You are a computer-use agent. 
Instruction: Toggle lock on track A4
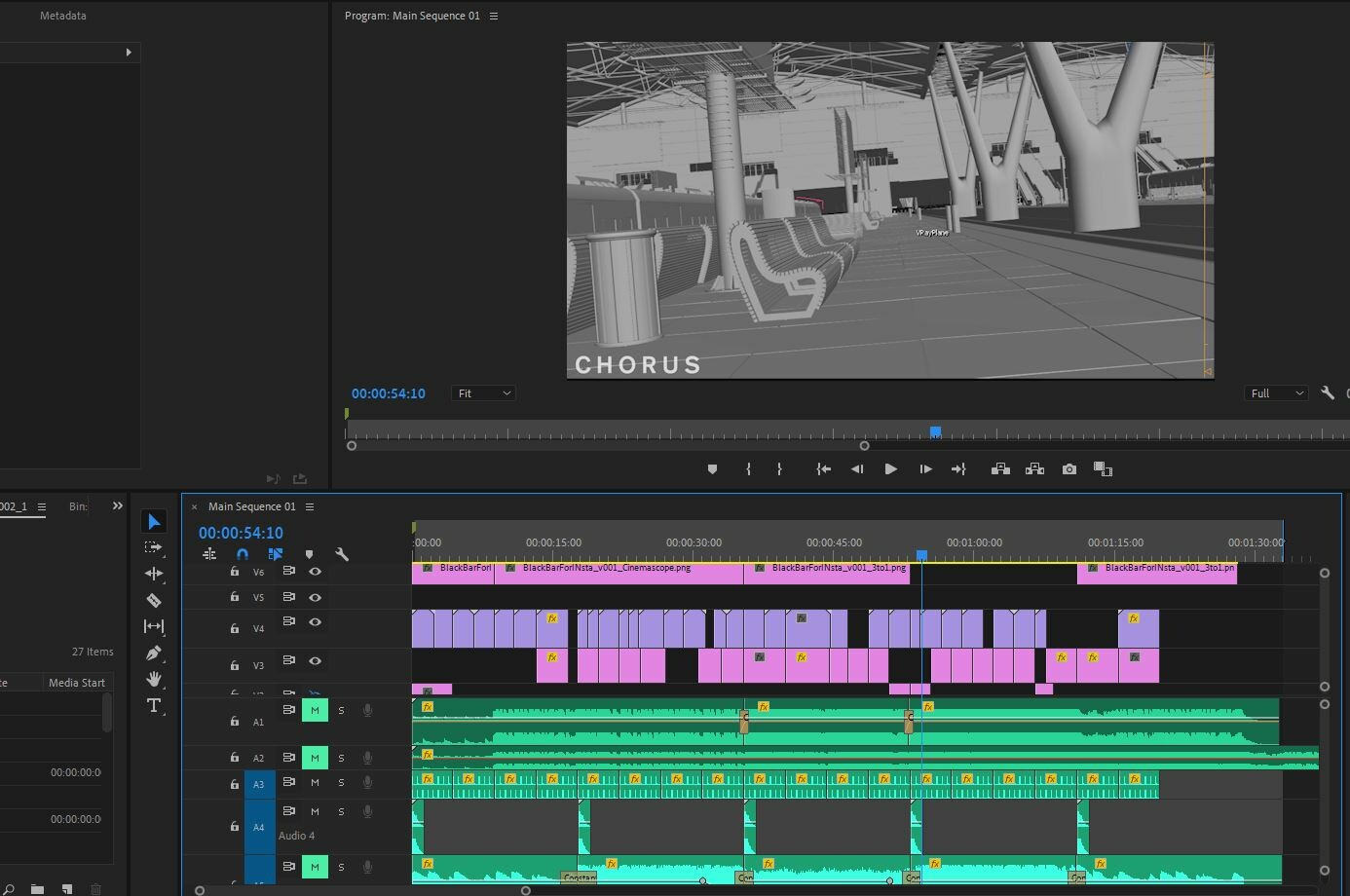[235, 827]
